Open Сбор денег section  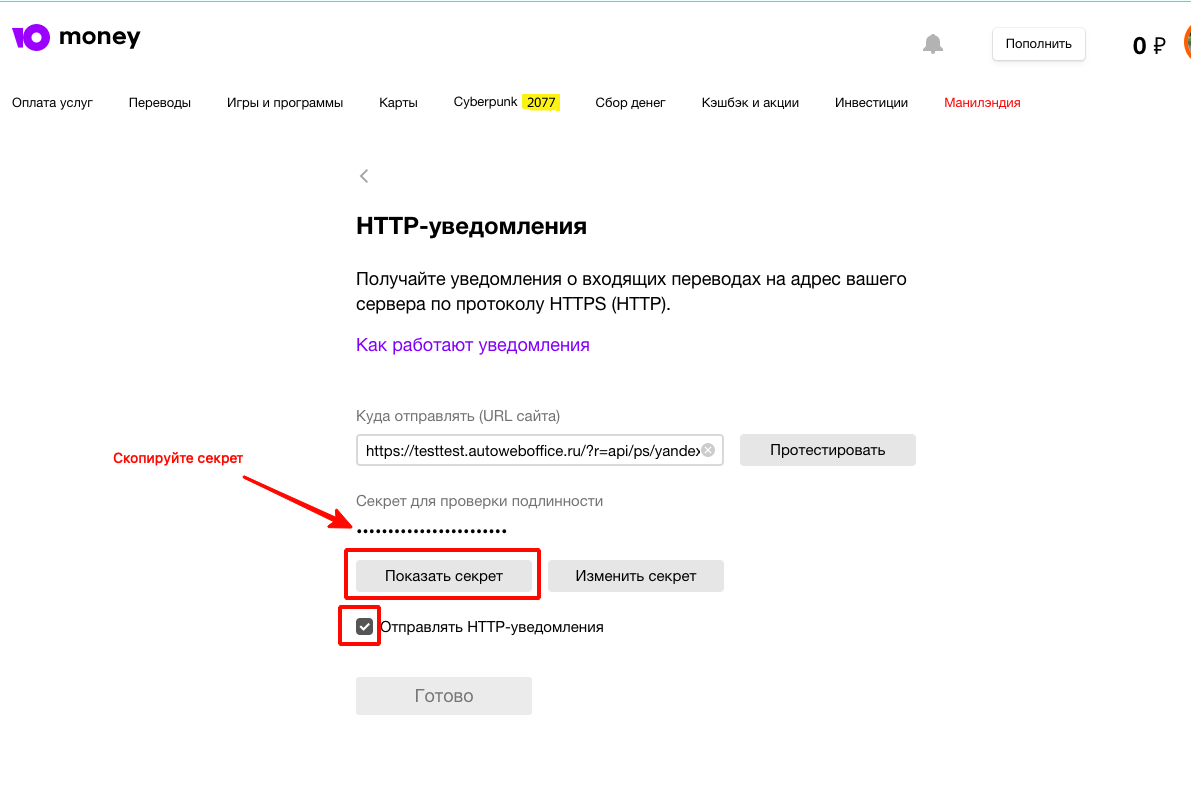tap(630, 102)
